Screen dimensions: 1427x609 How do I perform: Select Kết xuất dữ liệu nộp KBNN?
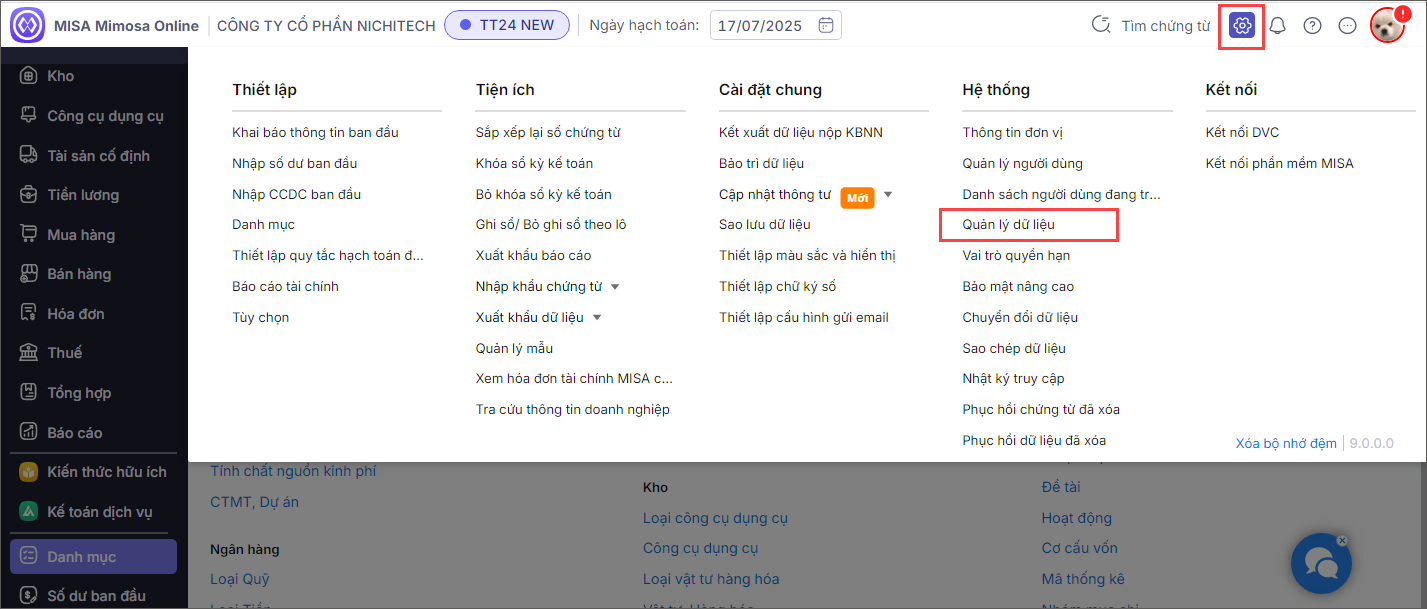pyautogui.click(x=801, y=132)
